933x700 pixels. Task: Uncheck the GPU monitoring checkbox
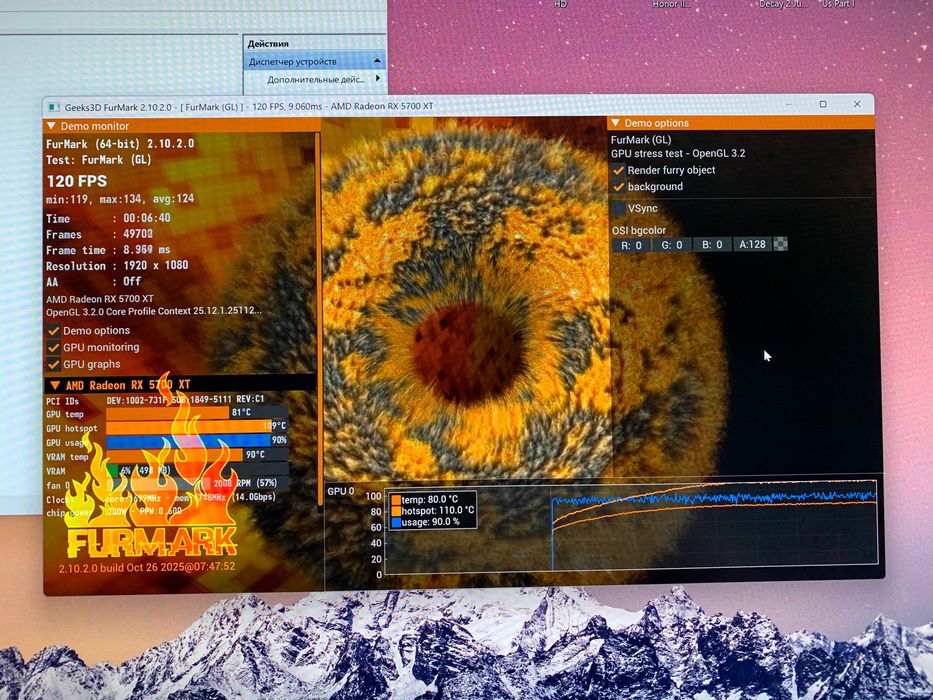point(54,348)
